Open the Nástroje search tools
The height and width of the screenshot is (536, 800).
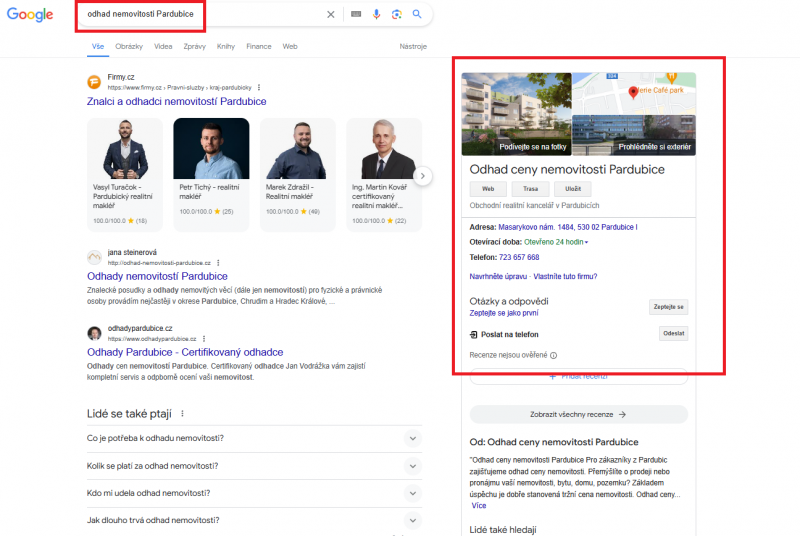(413, 46)
